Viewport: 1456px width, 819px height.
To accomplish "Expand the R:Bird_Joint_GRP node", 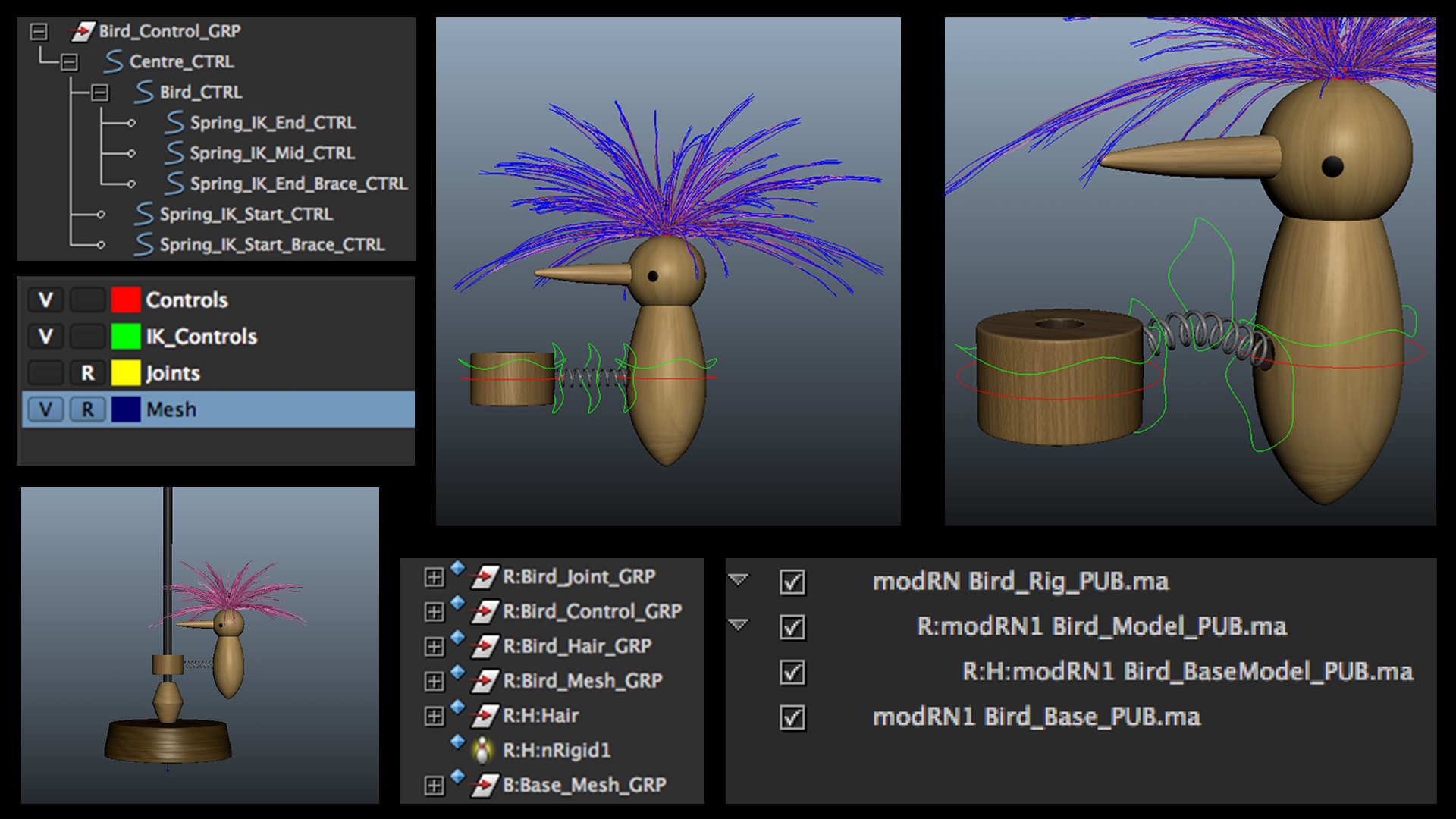I will [x=434, y=577].
